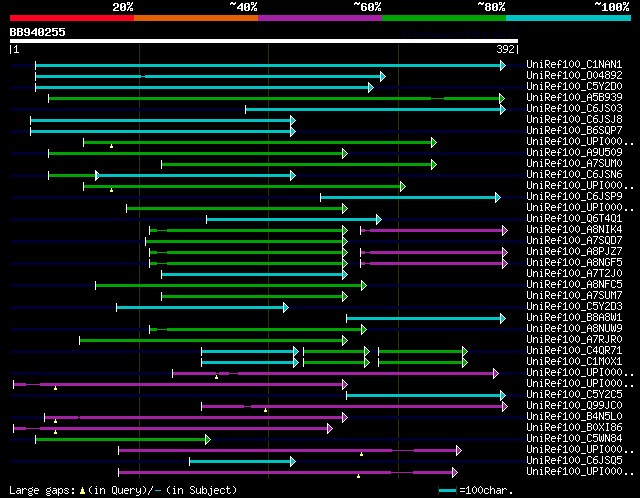The height and width of the screenshot is (498, 640).
Task: Select the UniRef100_A7RJR0 label
Action: [574, 340]
